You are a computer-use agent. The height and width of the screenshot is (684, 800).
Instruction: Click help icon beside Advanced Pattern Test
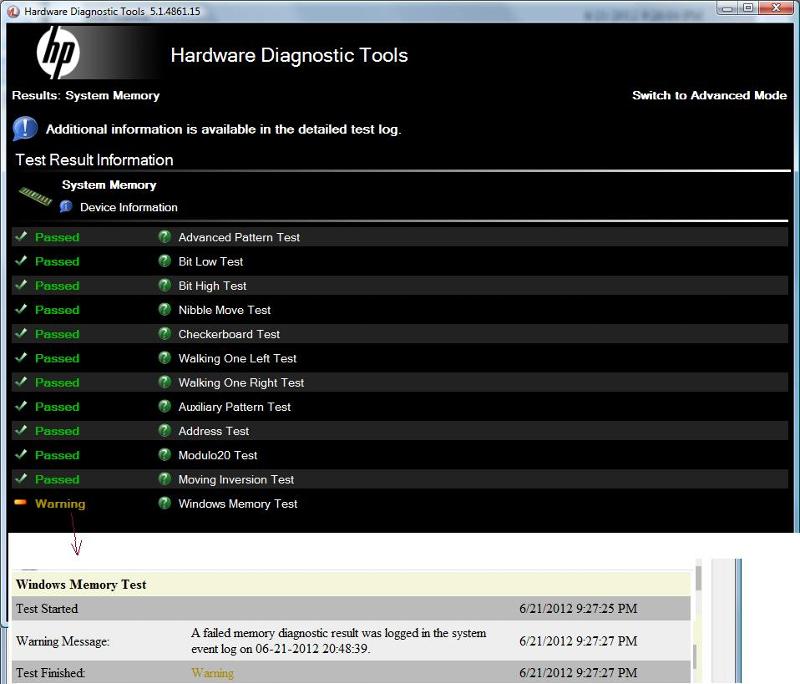click(165, 237)
